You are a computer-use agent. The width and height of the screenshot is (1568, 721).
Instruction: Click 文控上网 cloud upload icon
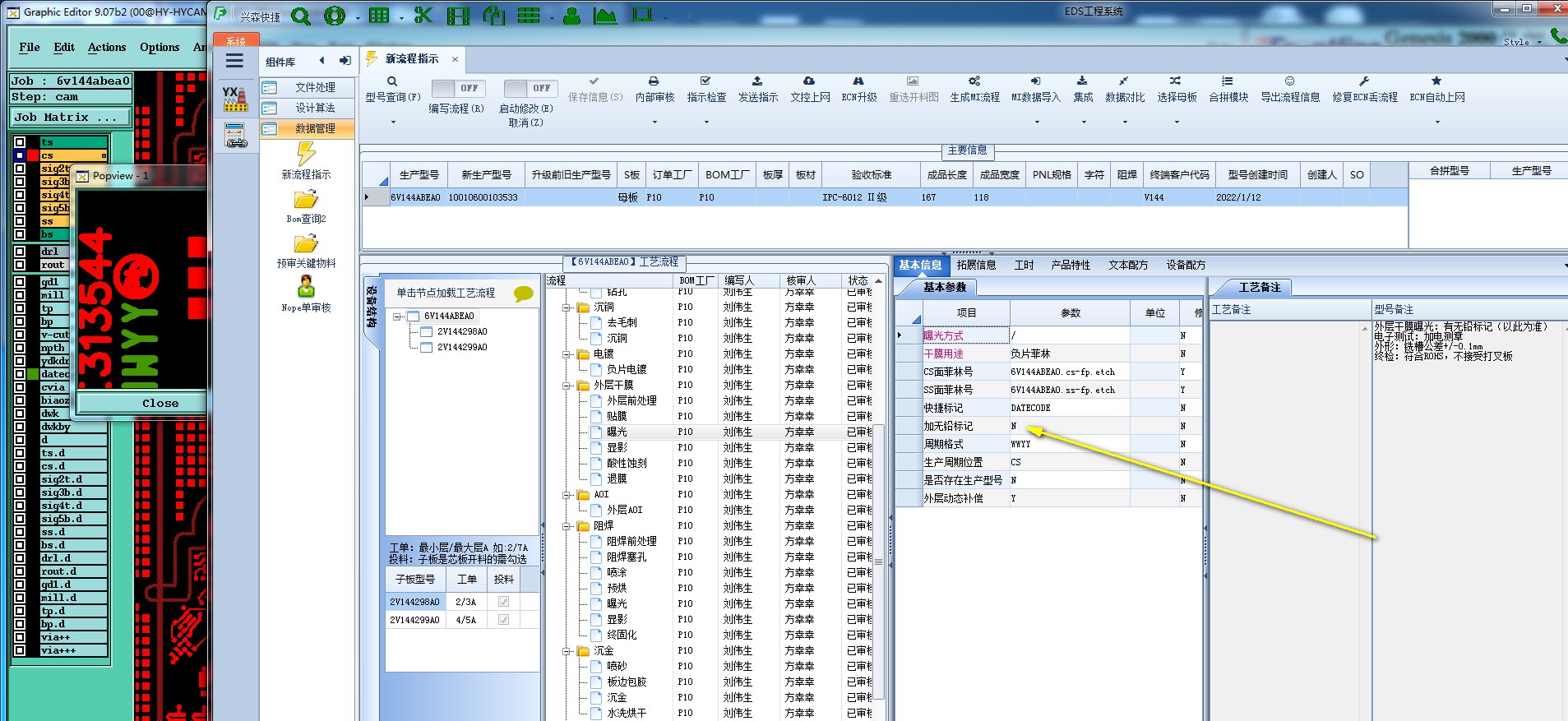click(x=809, y=81)
